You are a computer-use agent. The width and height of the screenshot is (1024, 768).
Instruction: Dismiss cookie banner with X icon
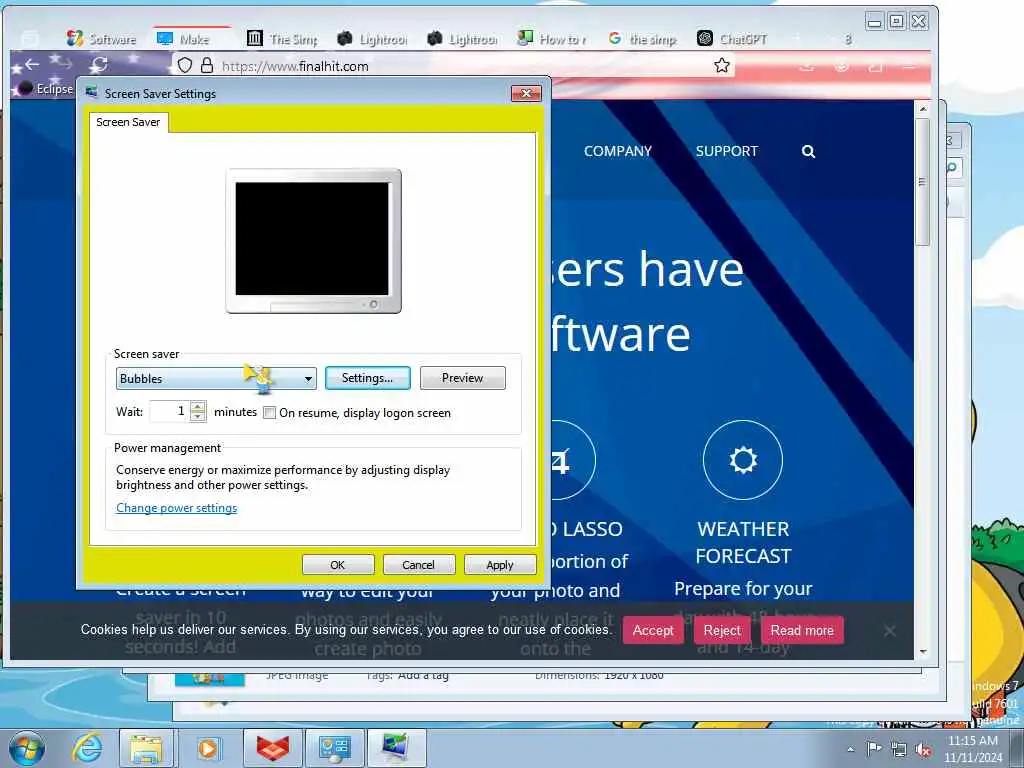[890, 631]
